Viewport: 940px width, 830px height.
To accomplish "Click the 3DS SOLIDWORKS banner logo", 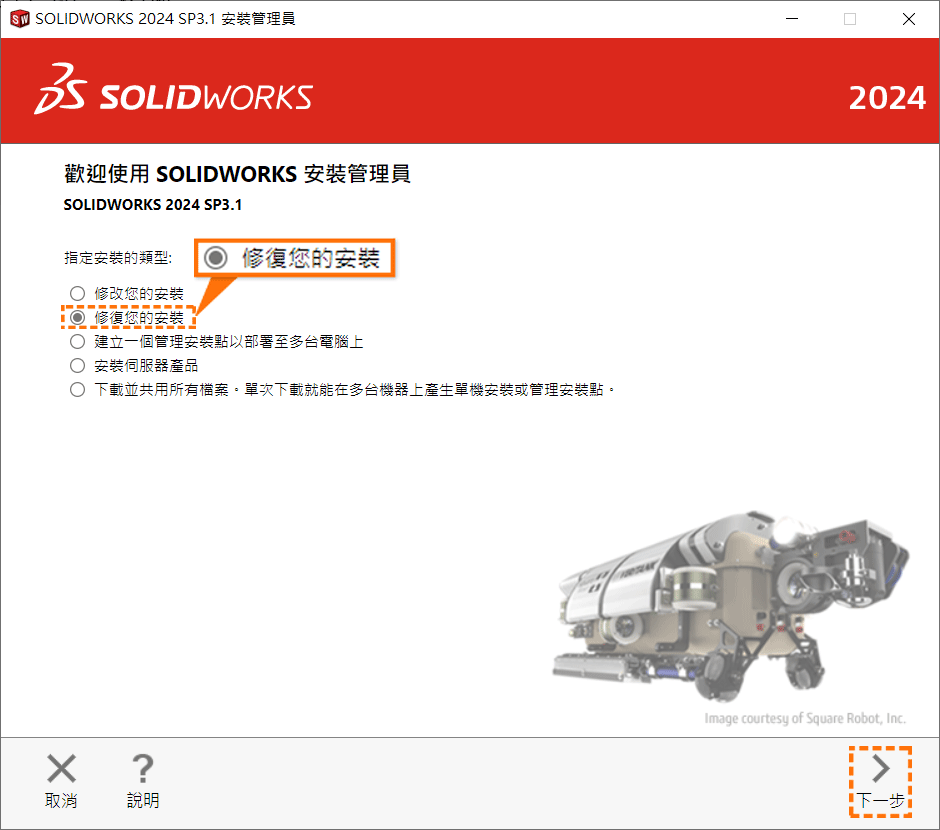I will 173,89.
